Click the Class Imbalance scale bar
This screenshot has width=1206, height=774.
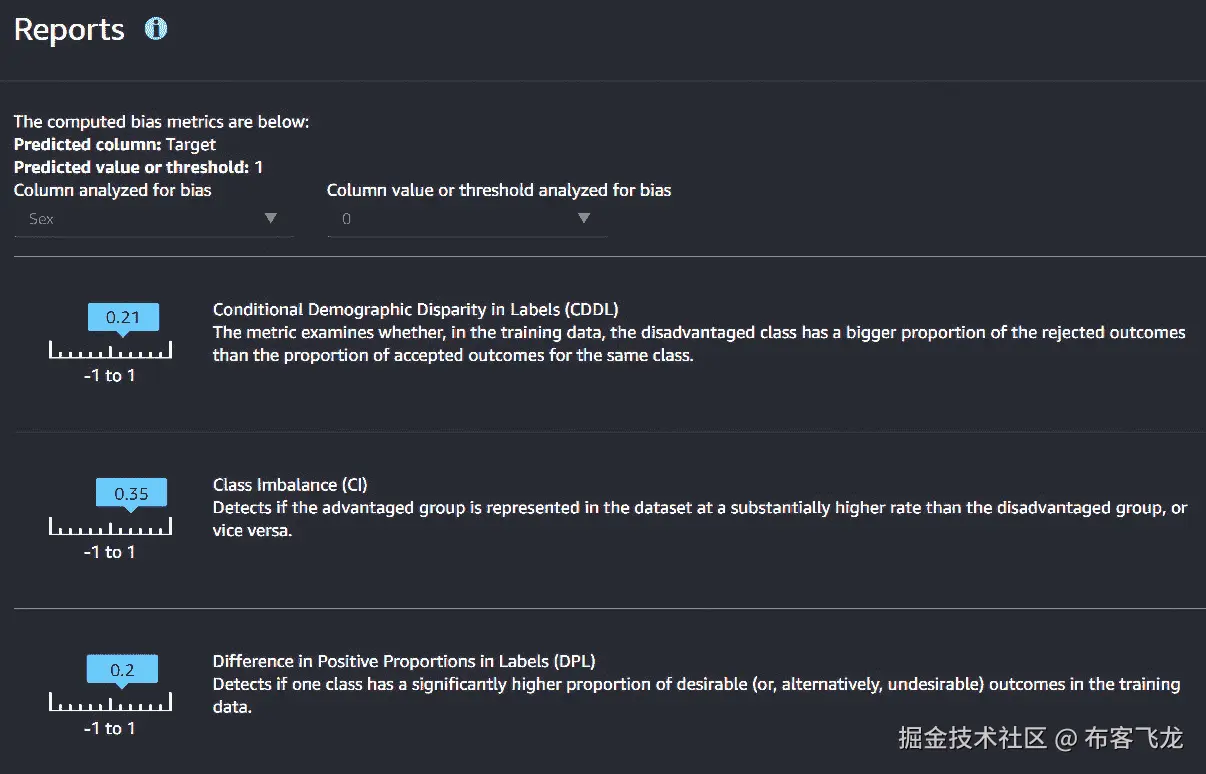(110, 527)
